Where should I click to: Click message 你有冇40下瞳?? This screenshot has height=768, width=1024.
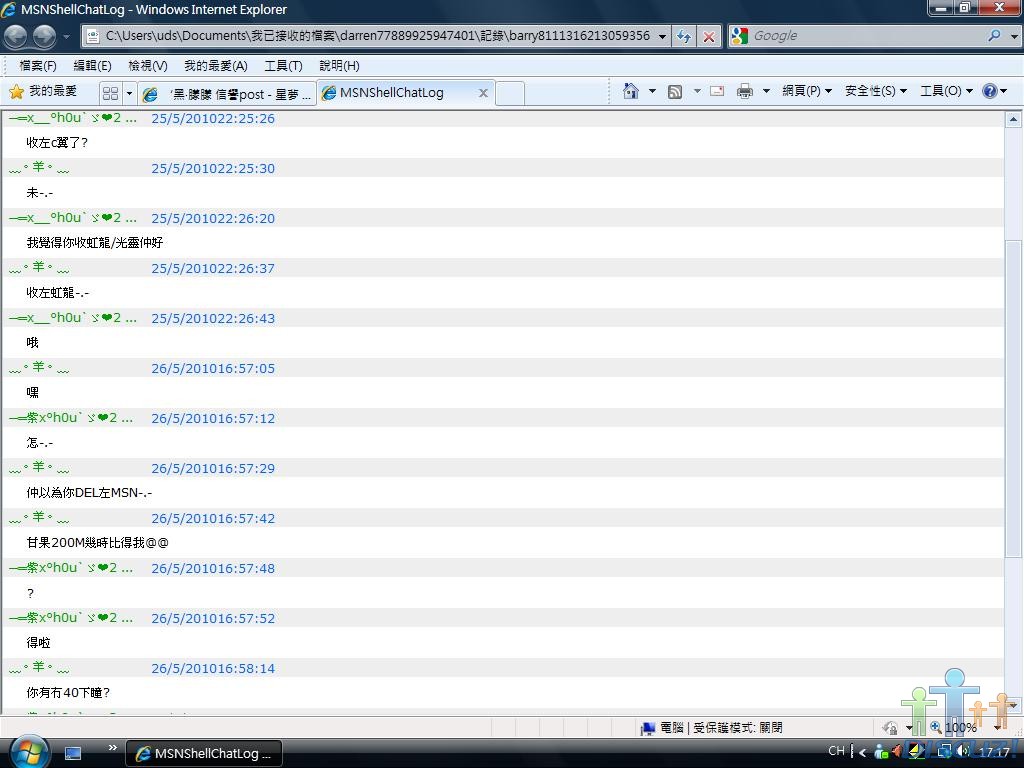[x=68, y=692]
